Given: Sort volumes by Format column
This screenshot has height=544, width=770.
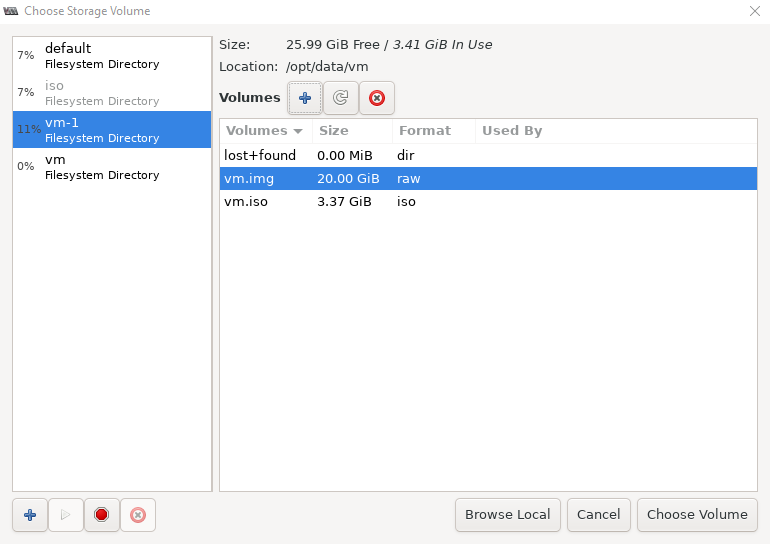Looking at the screenshot, I should (x=432, y=131).
